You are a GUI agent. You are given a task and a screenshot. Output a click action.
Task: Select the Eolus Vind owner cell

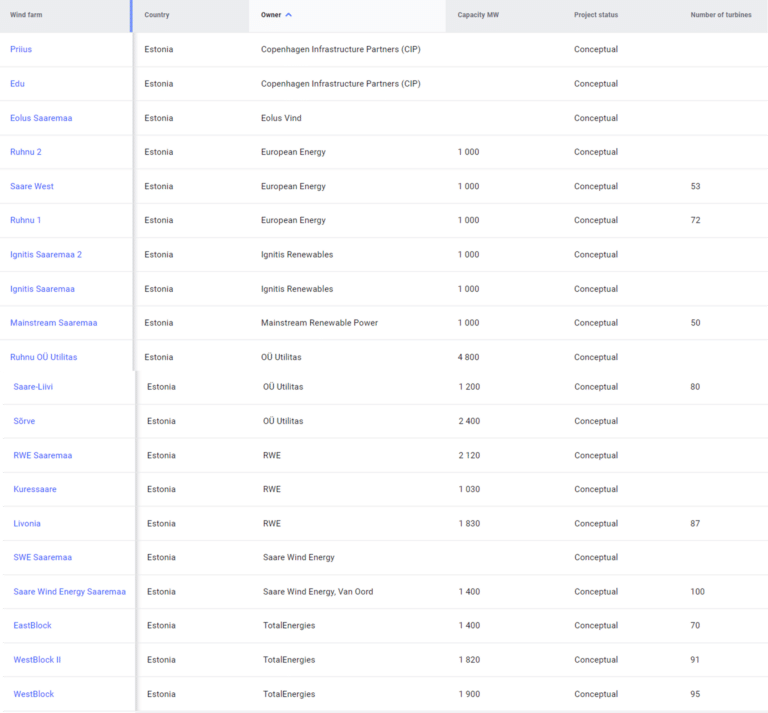pyautogui.click(x=281, y=118)
